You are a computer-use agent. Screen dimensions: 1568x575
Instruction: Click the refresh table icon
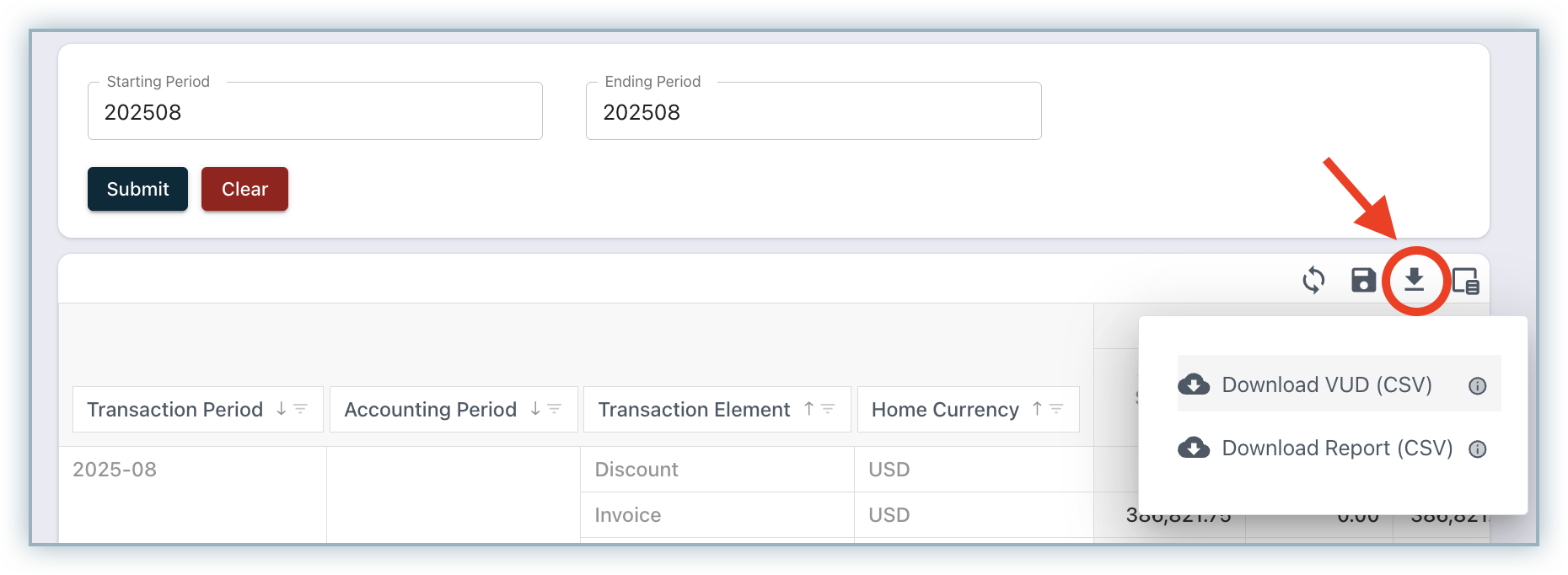tap(1313, 280)
